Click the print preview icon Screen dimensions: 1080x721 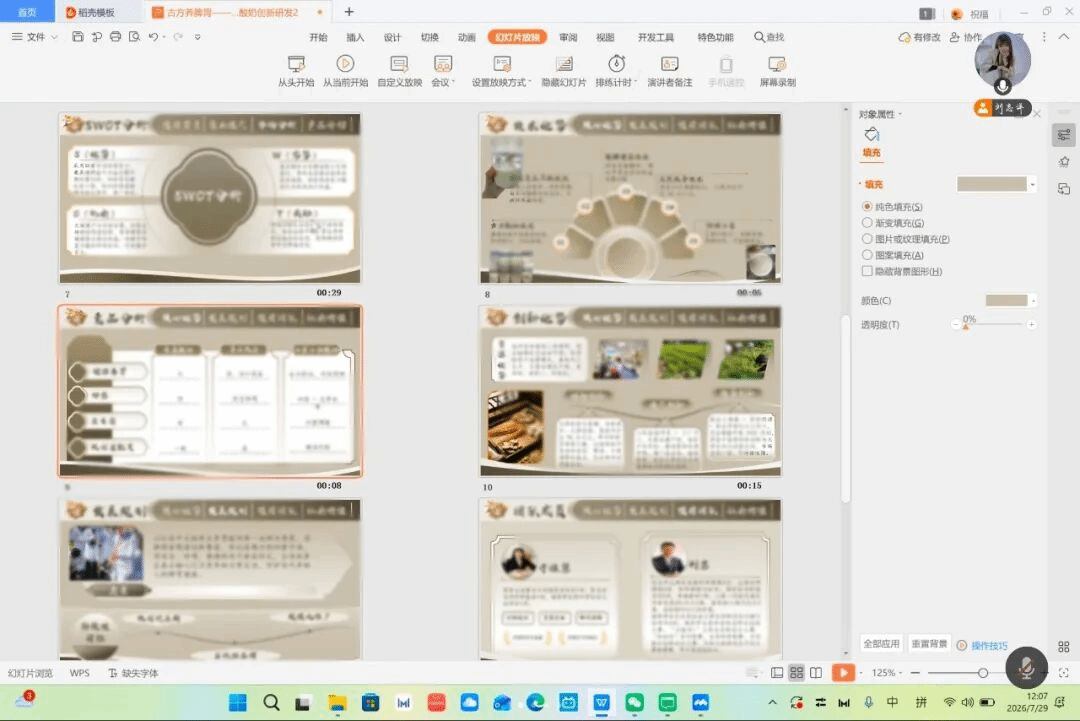pos(134,36)
